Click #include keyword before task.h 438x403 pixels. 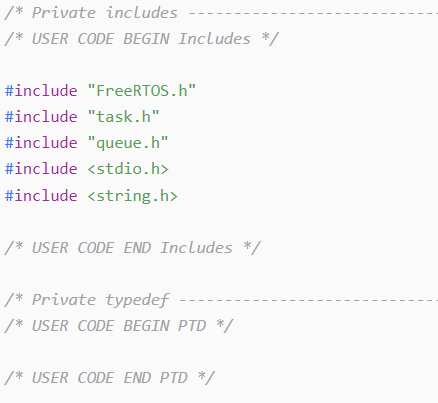point(41,117)
